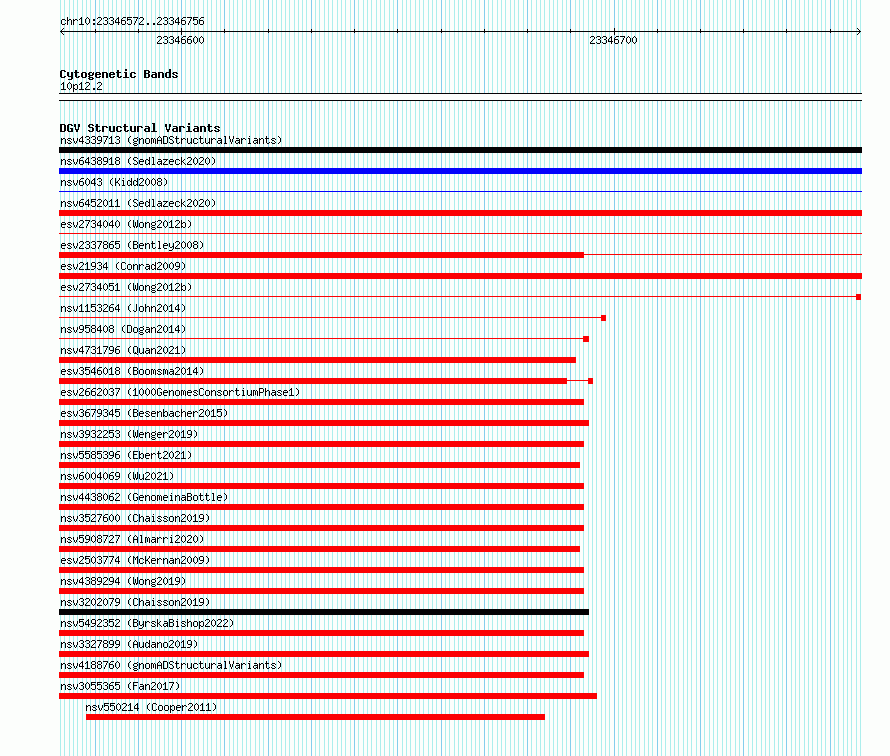The width and height of the screenshot is (890, 756).
Task: Click the thick blue bar for nsv6438918
Action: tap(460, 171)
